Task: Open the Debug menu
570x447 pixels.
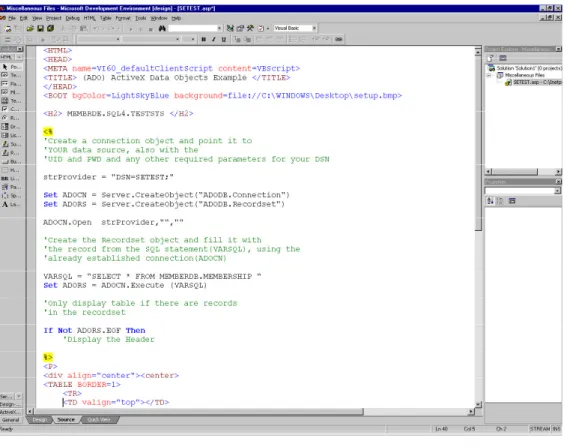Action: pos(73,18)
